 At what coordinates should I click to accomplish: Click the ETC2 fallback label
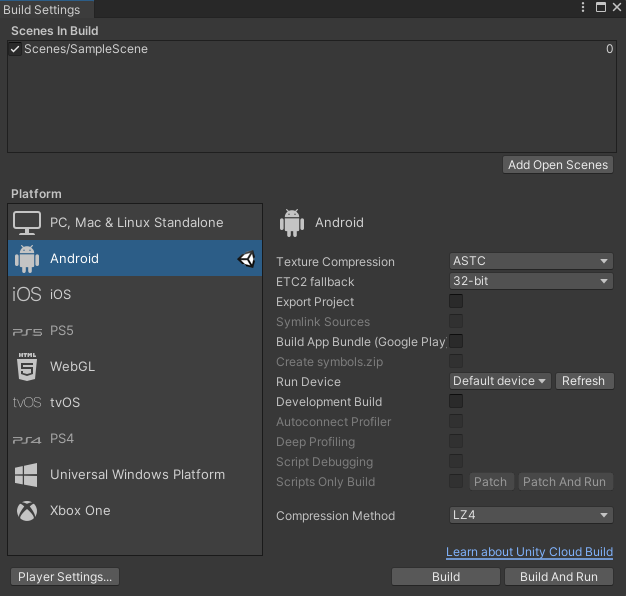(x=315, y=282)
